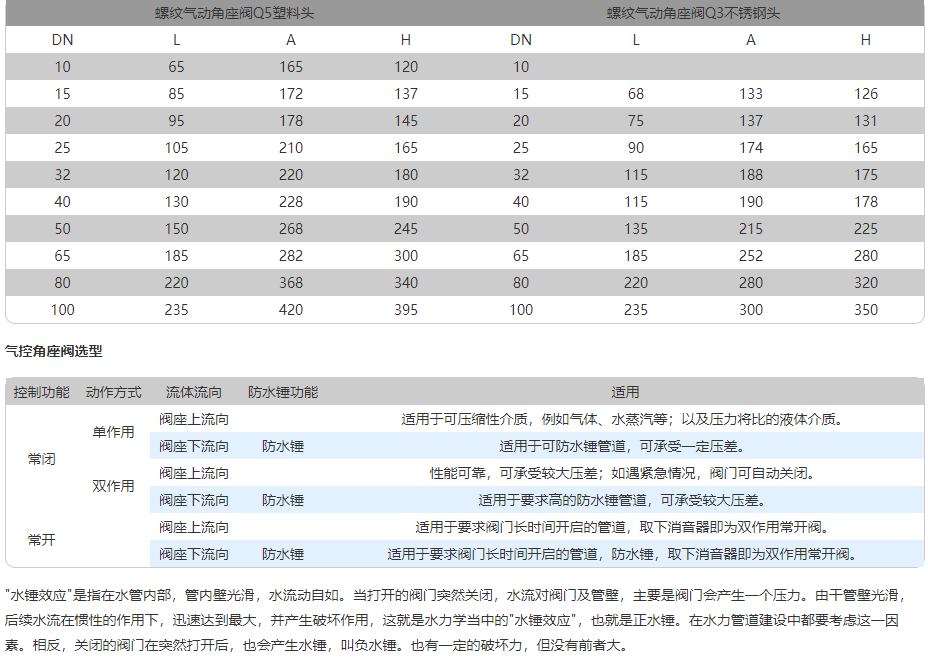Select the 常闭 control function cell

(x=41, y=459)
